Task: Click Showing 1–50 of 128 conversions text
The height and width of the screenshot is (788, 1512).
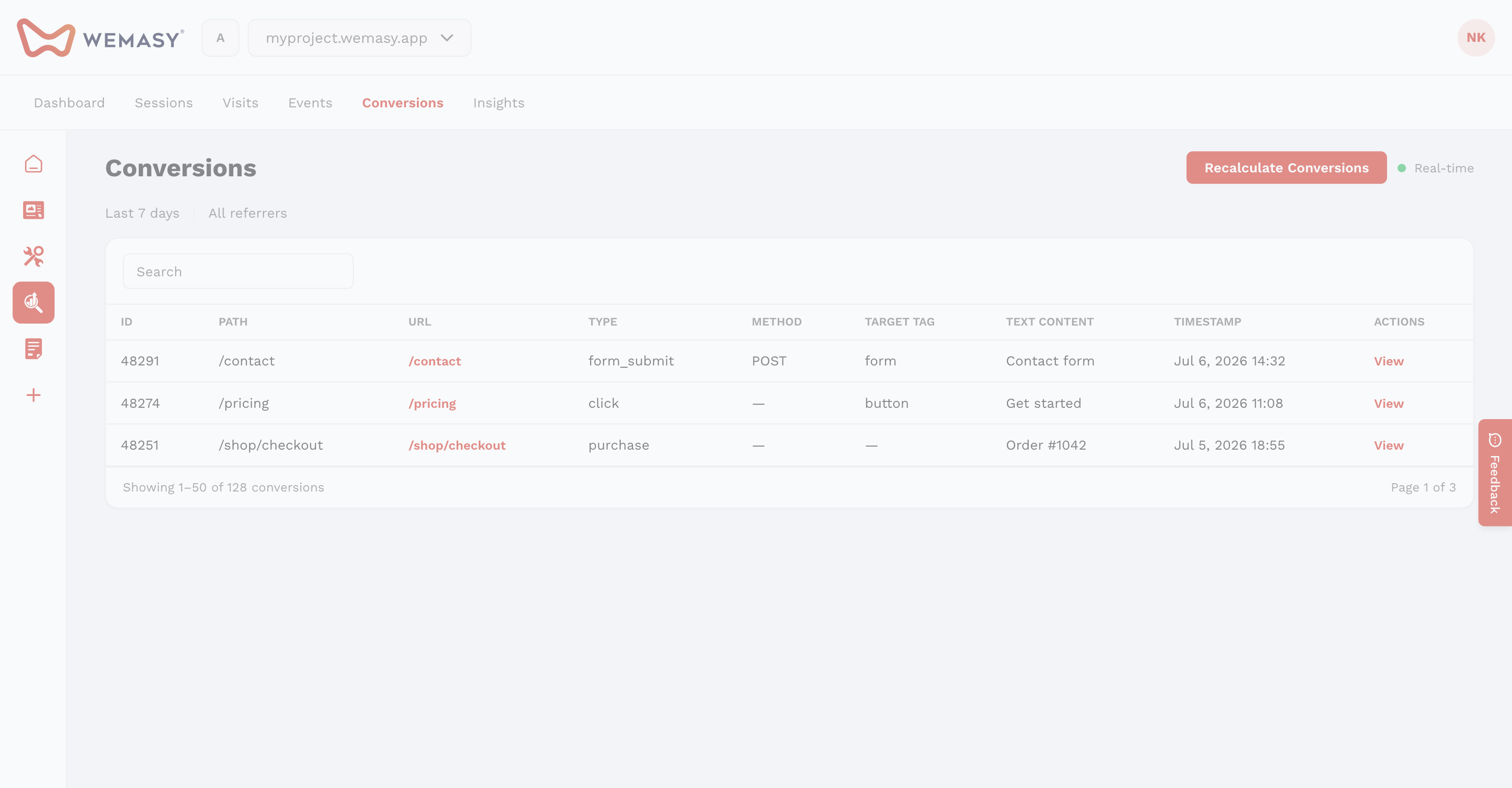Action: pos(223,488)
